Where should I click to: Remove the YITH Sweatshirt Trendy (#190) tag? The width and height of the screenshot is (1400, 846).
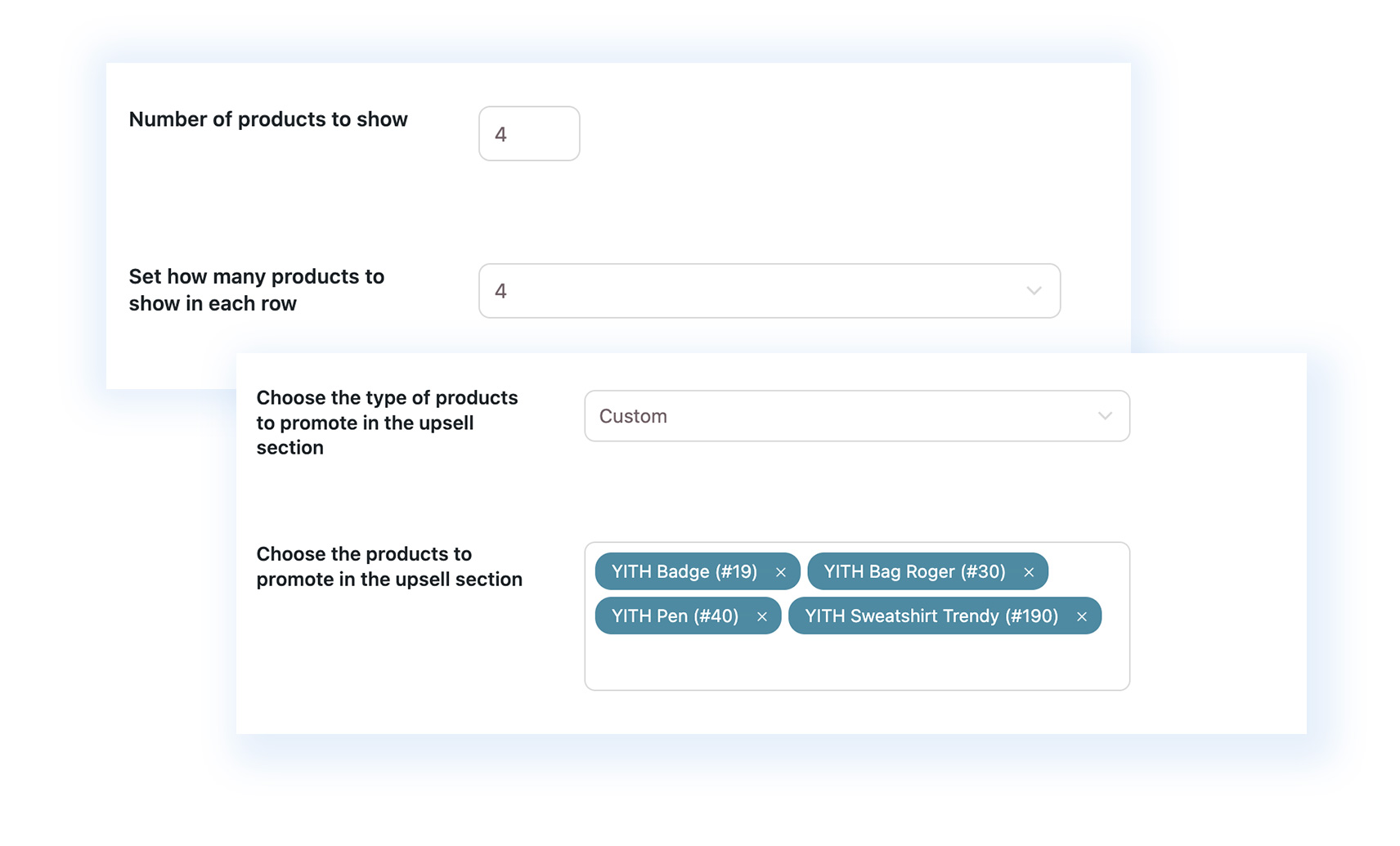1082,616
